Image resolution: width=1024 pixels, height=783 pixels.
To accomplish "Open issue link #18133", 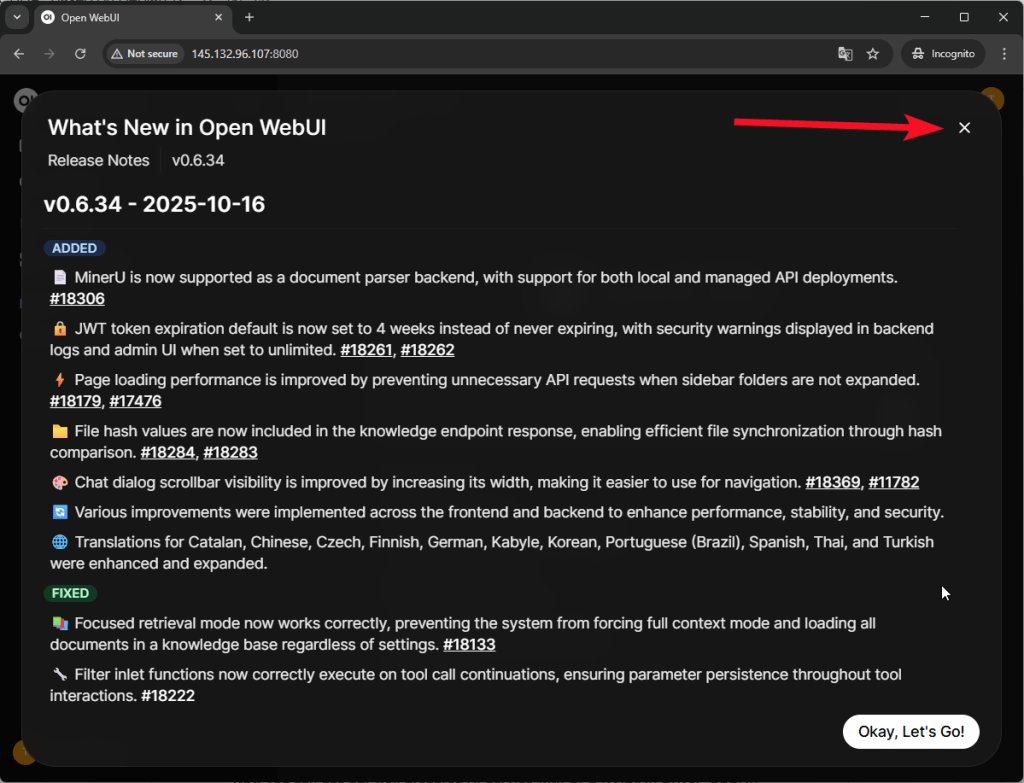I will point(469,645).
